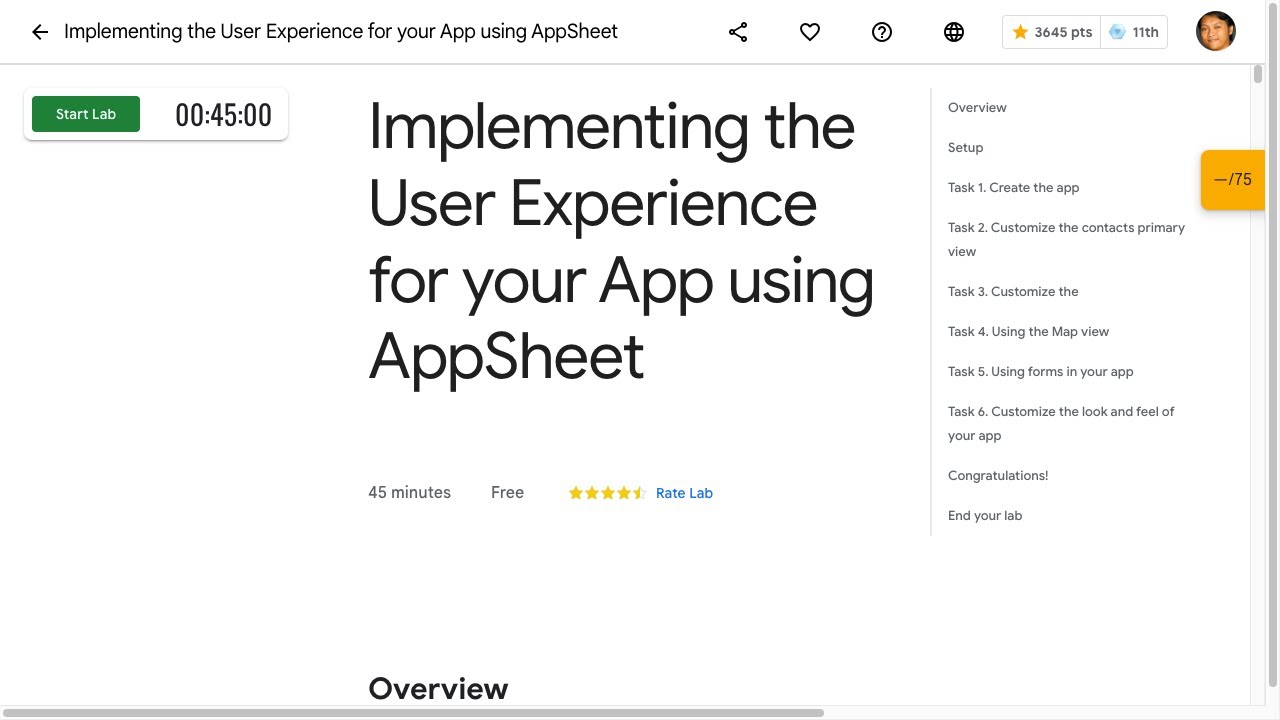Go to Task 5. Using forms
Viewport: 1280px width, 720px height.
(x=1040, y=371)
